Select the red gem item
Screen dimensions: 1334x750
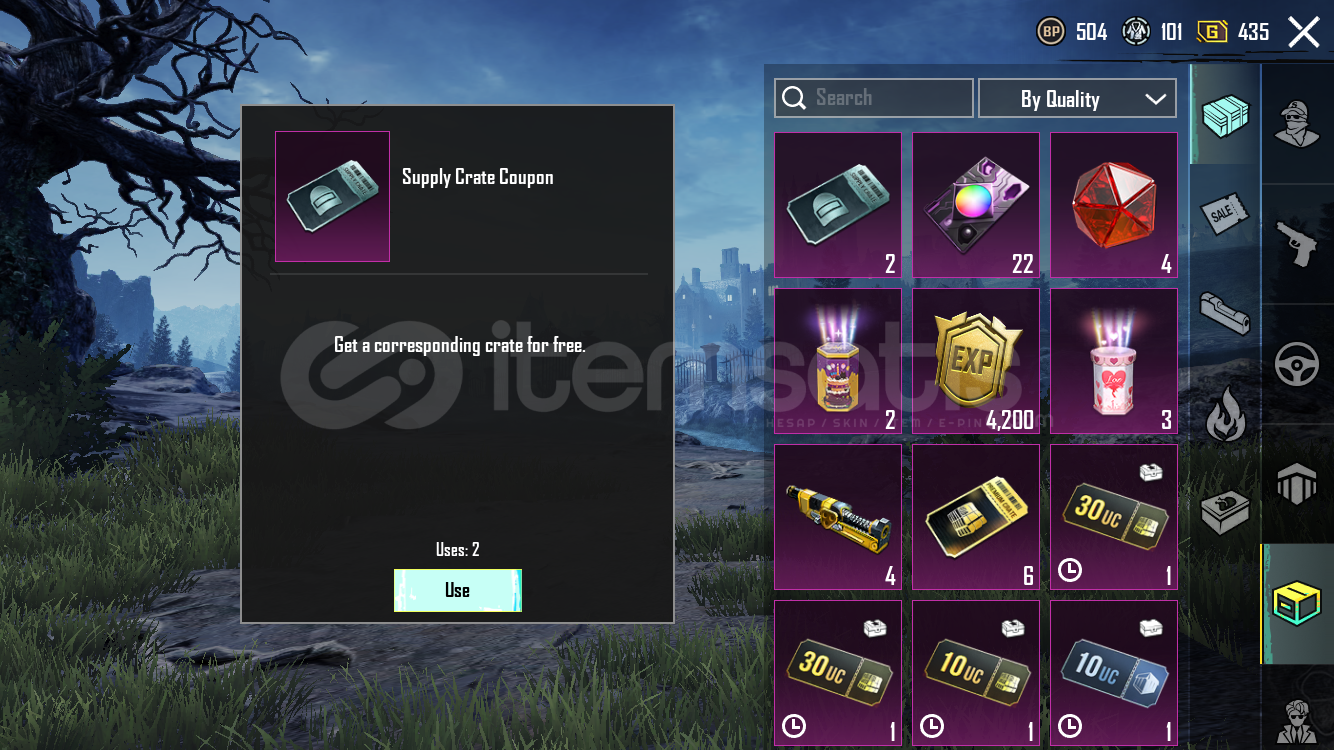tap(1114, 205)
